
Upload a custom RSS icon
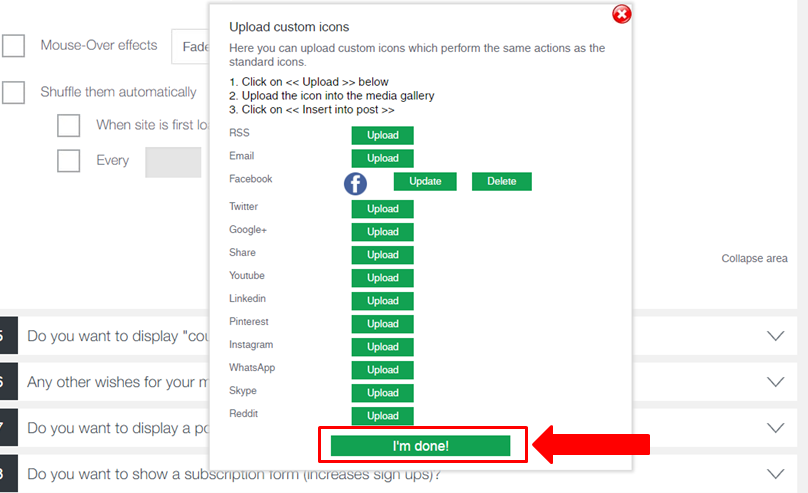click(382, 135)
